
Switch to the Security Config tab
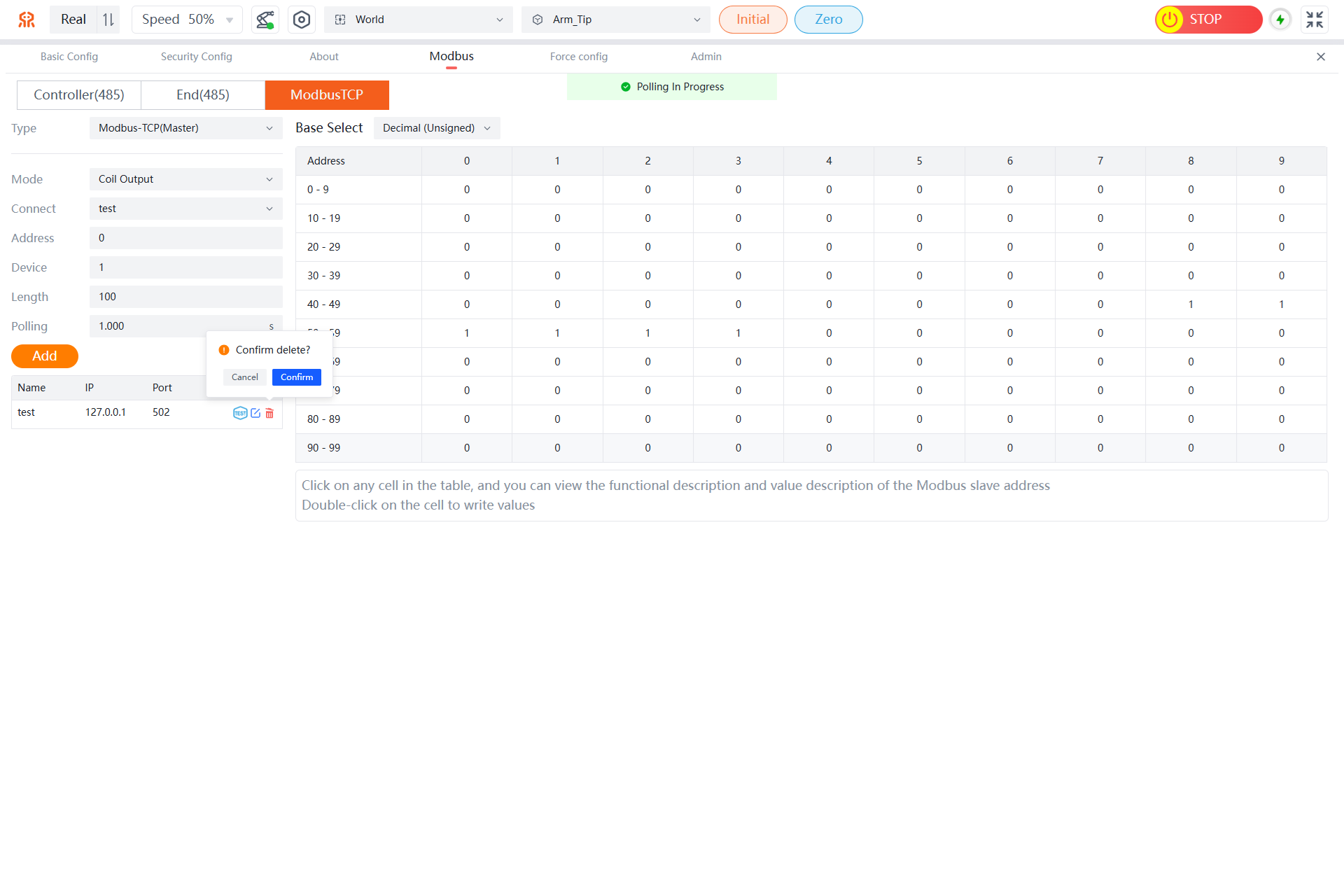(196, 57)
